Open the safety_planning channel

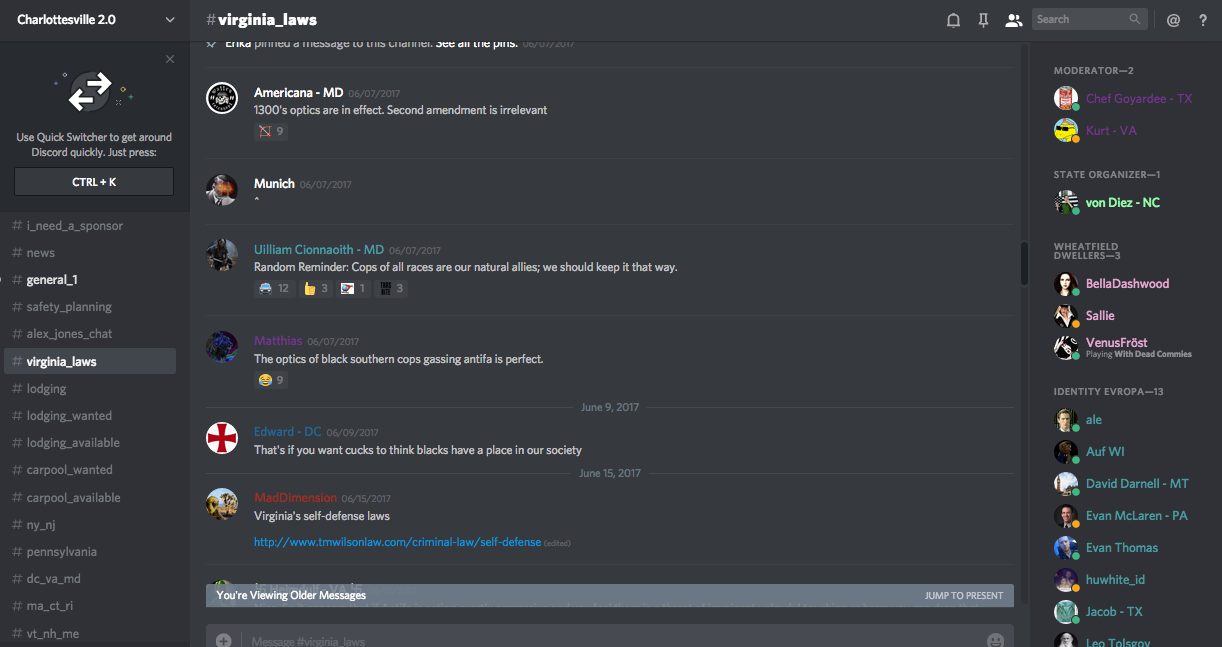click(69, 307)
